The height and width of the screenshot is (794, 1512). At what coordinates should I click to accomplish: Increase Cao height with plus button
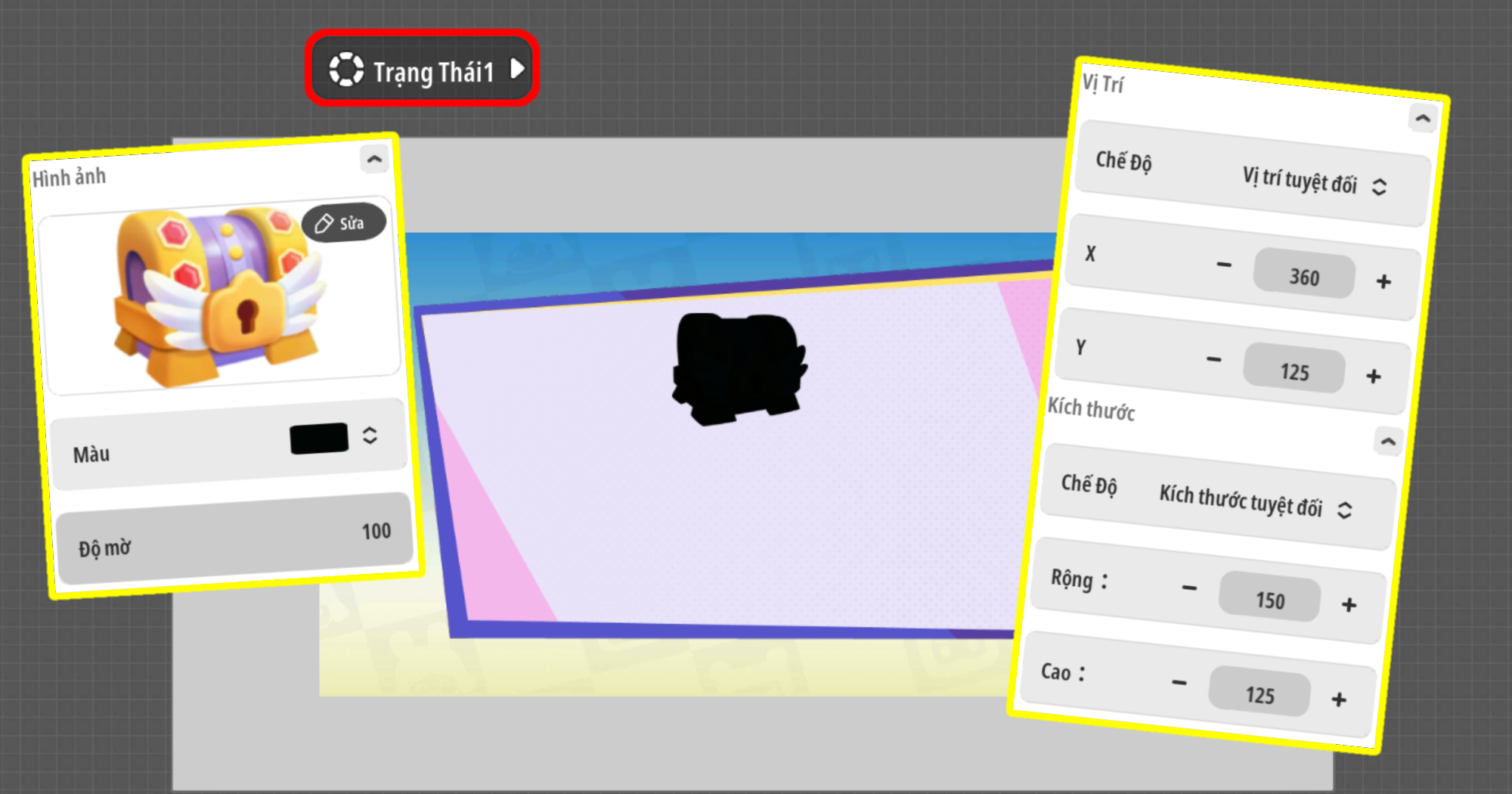coord(1339,699)
